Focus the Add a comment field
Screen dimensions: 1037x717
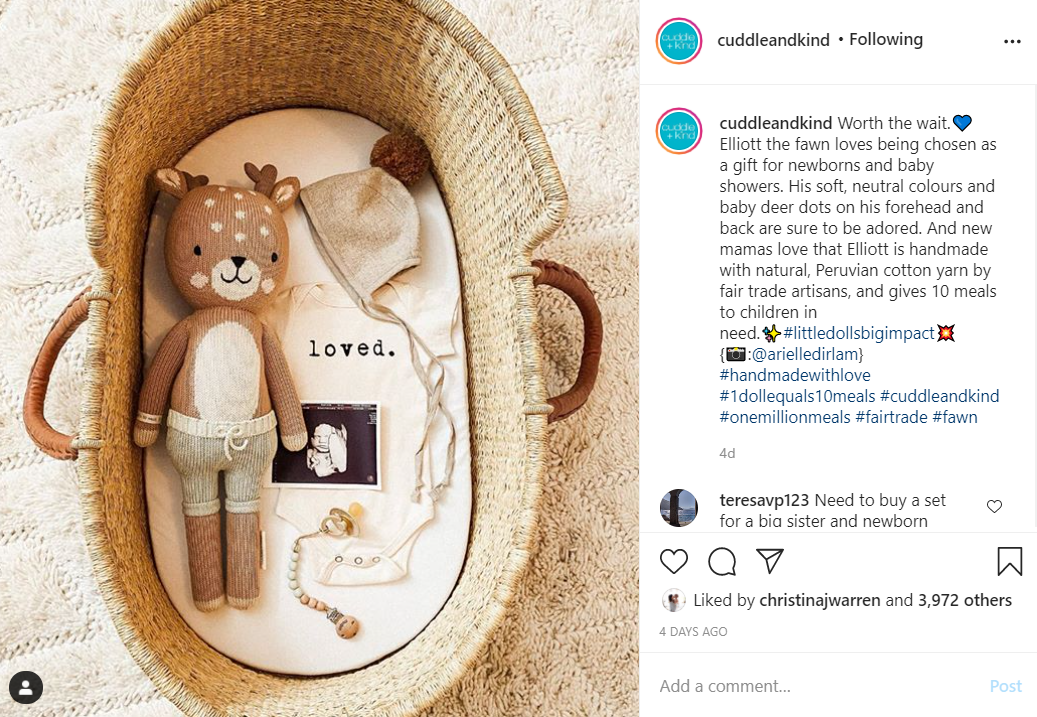[820, 686]
